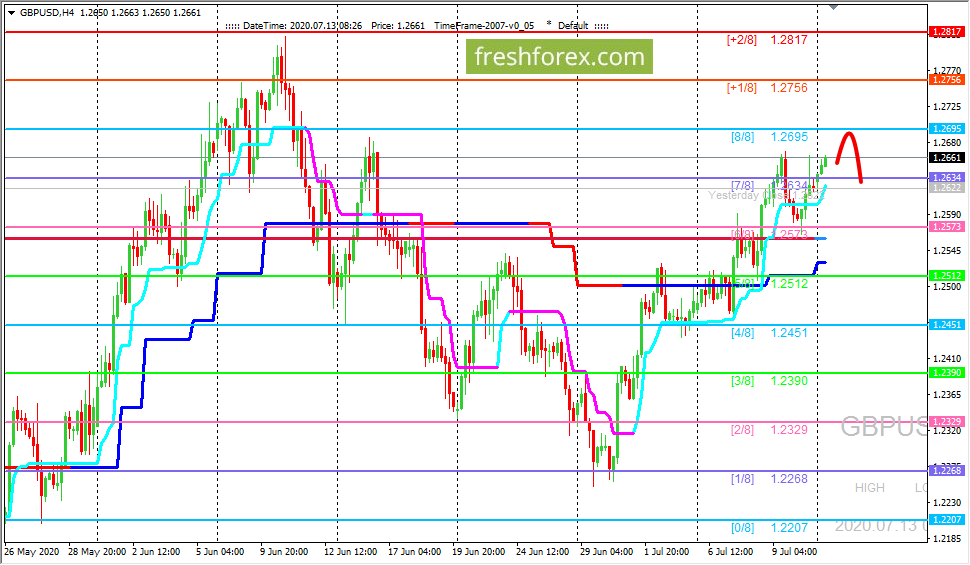Click the red 1.2817 price tag on axis

[946, 32]
